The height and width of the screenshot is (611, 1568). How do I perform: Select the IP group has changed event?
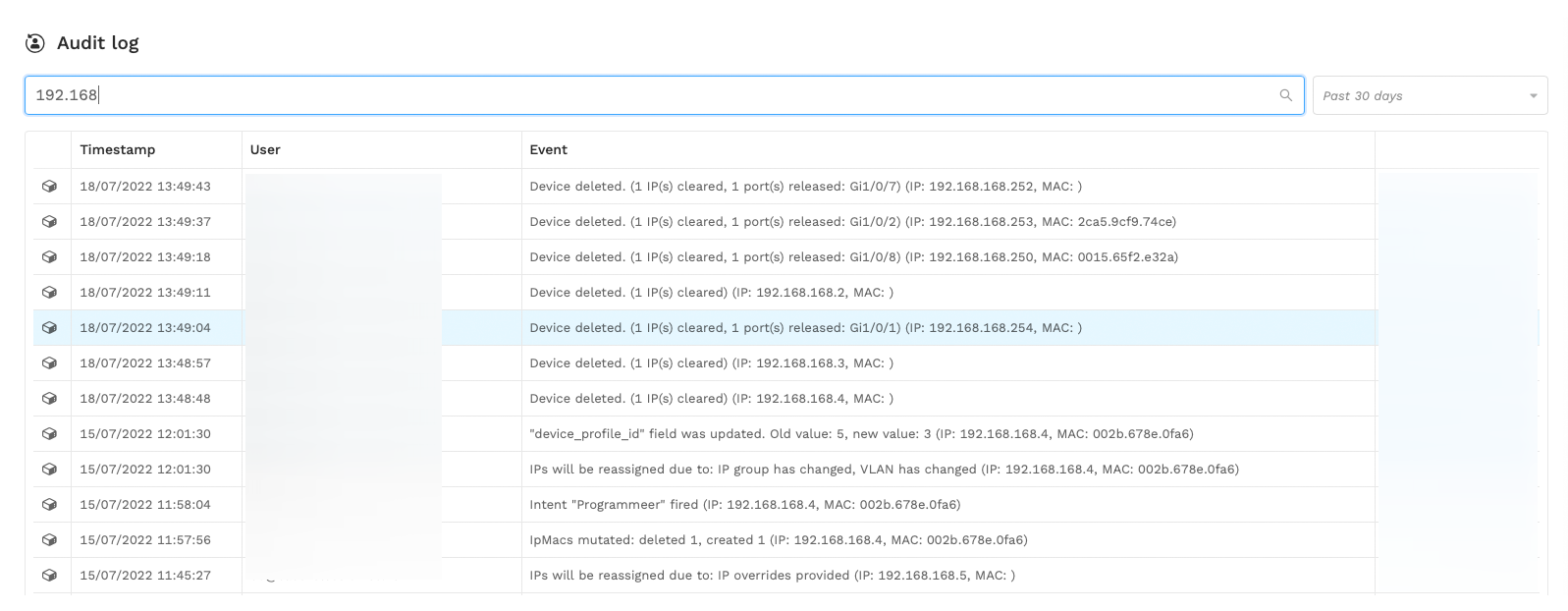(885, 470)
